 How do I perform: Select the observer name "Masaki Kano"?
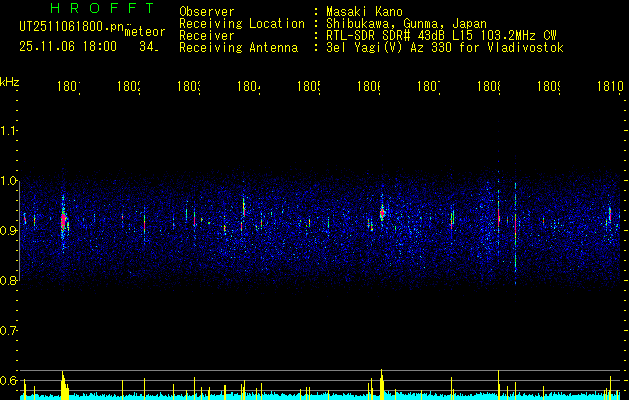tap(364, 11)
